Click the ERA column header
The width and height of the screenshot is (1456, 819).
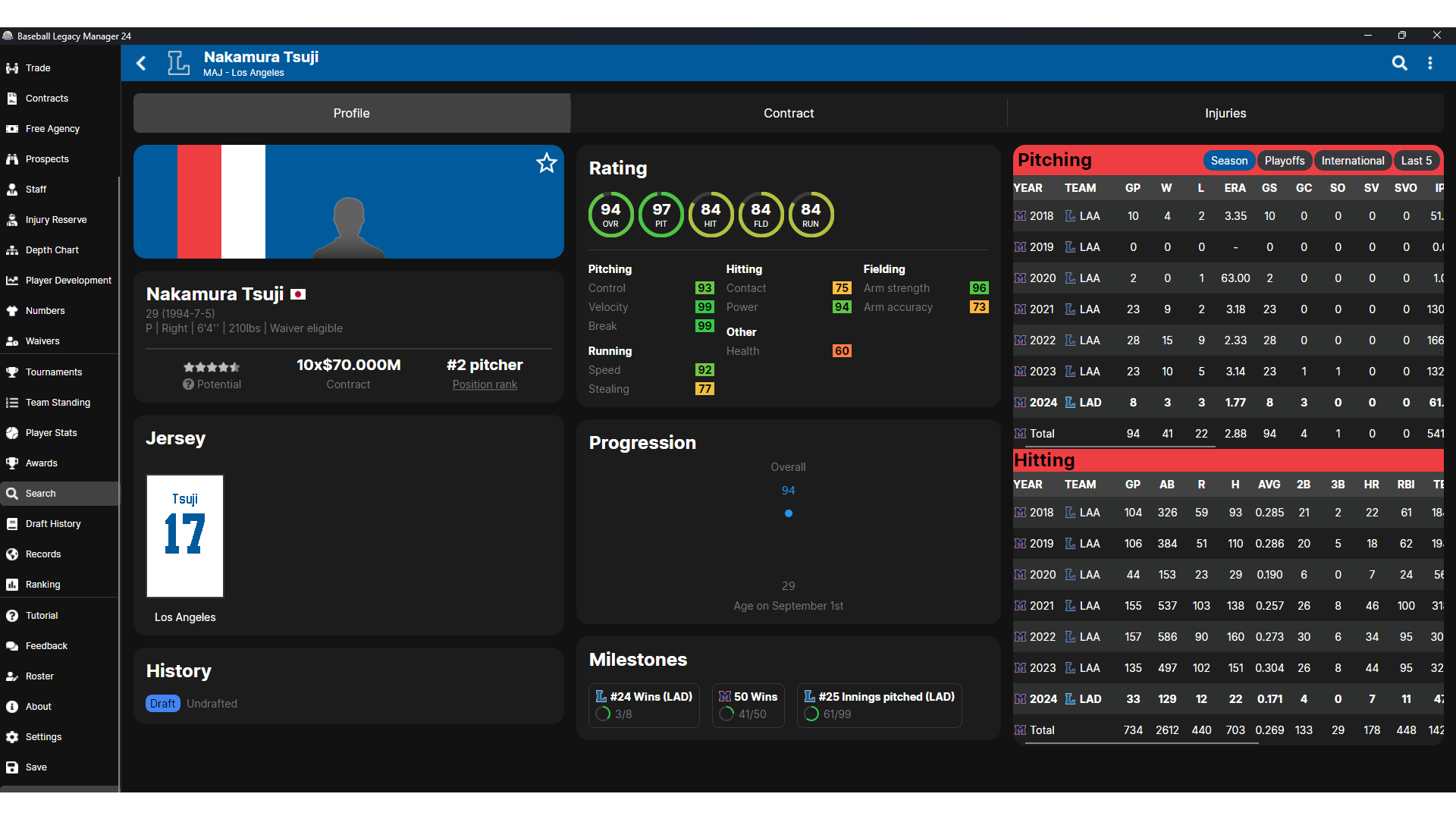pyautogui.click(x=1235, y=188)
